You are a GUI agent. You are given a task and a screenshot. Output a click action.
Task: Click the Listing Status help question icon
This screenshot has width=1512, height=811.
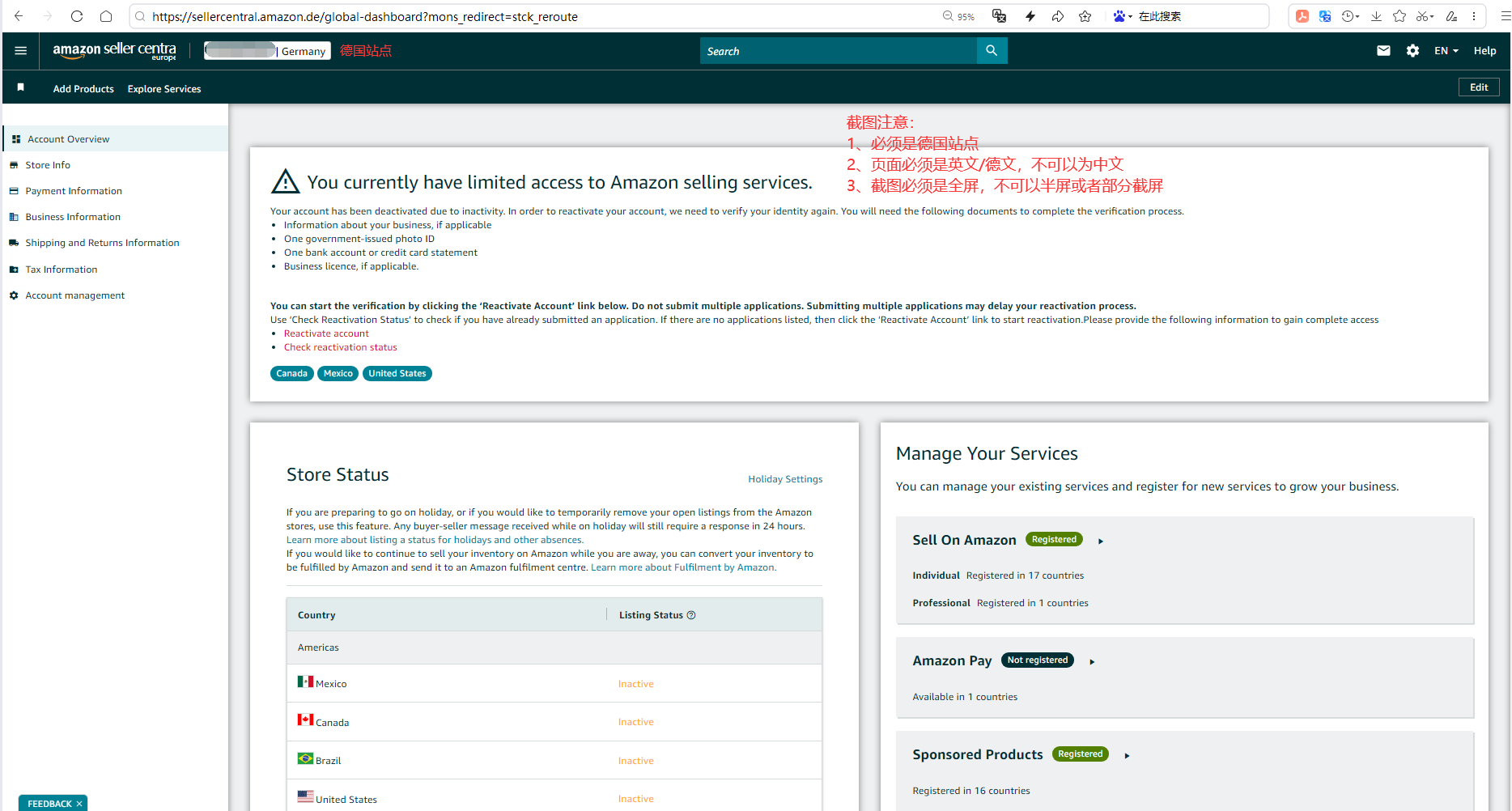coord(691,615)
